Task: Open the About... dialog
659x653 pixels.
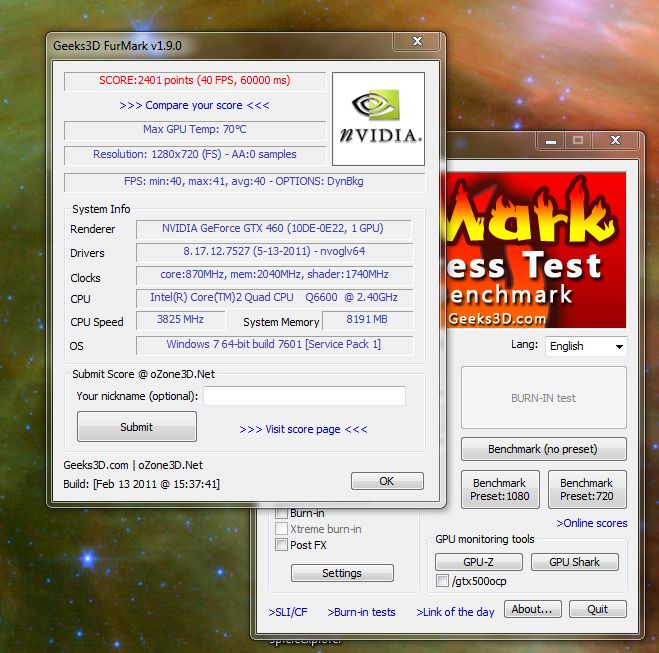Action: pyautogui.click(x=532, y=609)
